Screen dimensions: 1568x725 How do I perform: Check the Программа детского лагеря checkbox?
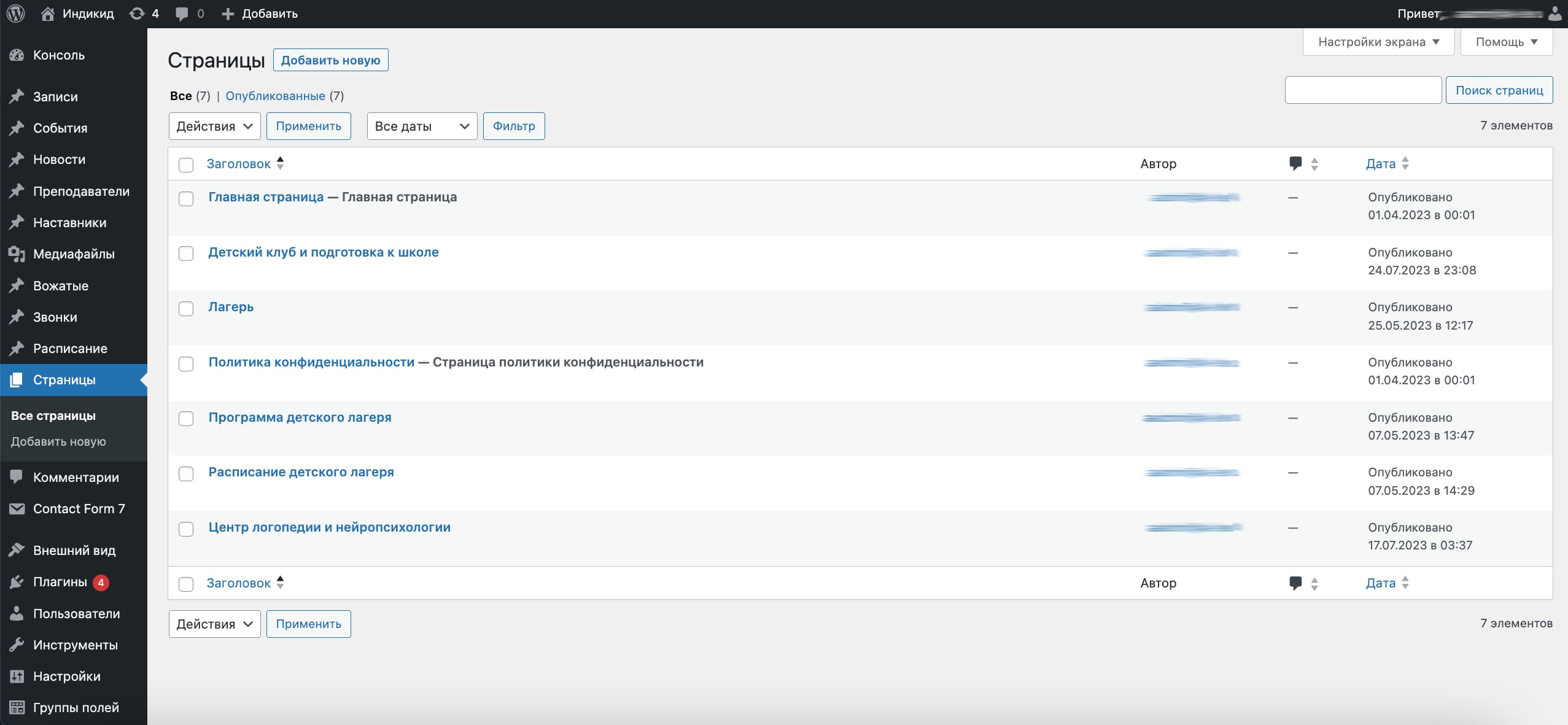[x=186, y=419]
